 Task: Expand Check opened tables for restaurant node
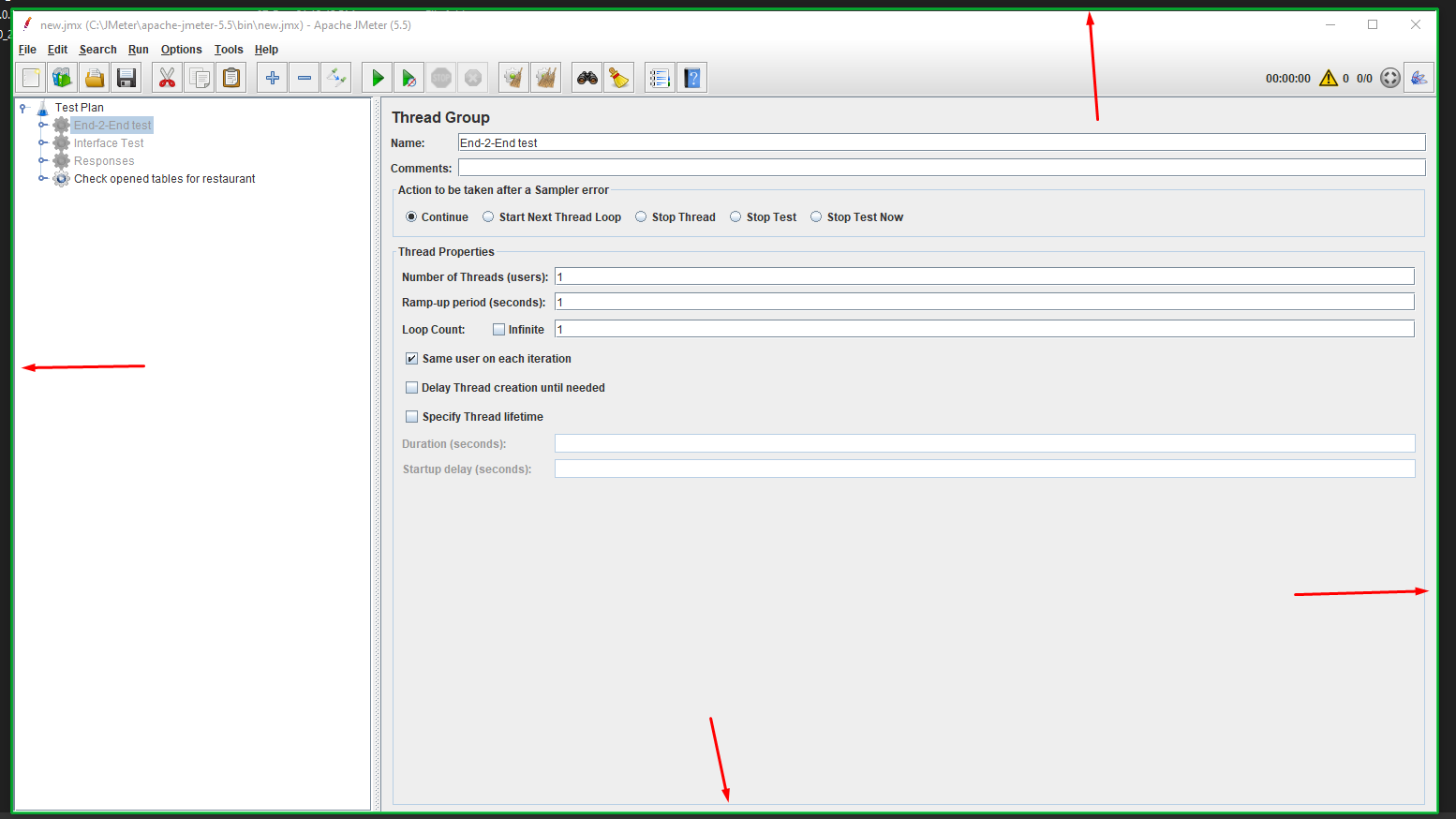tap(42, 178)
